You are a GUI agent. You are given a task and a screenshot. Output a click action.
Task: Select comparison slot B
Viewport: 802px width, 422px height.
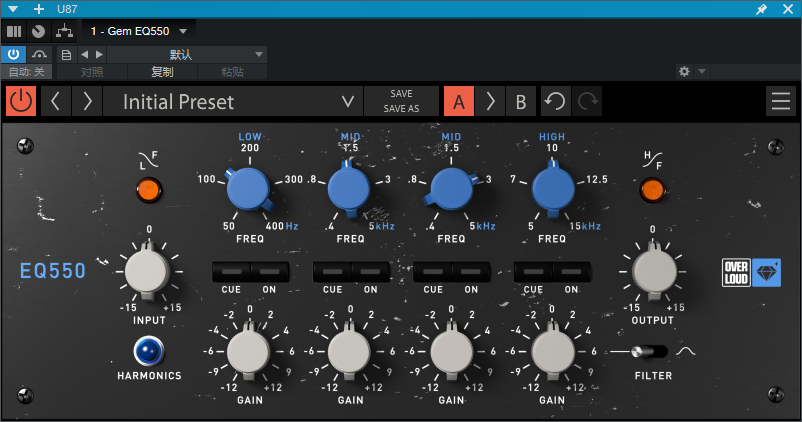[x=521, y=101]
